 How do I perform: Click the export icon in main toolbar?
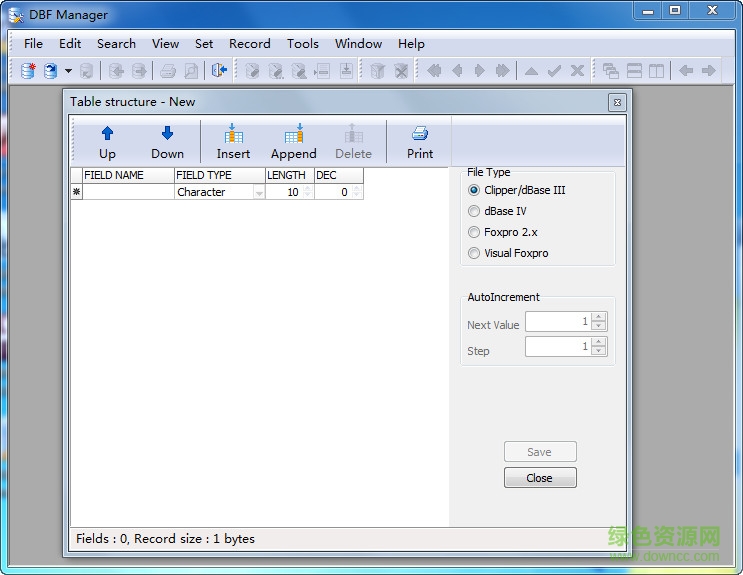click(139, 71)
